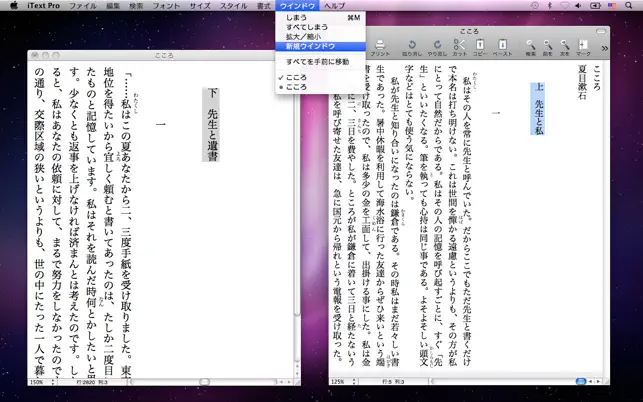Click the 行:5 列:3 position field in right window
Screen dimensions: 643x402
392,382
